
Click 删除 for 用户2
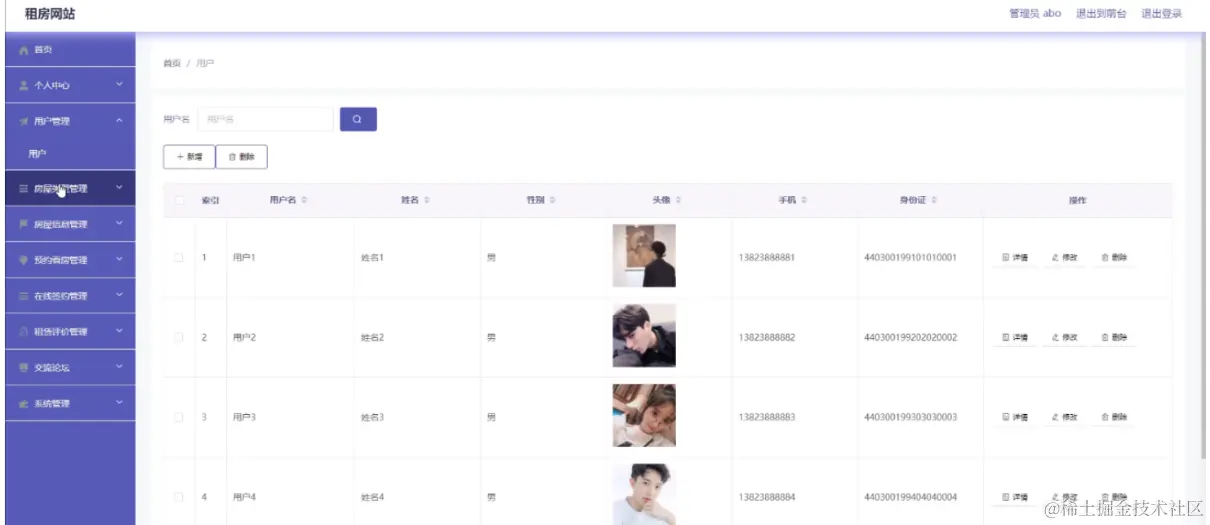(x=1114, y=337)
